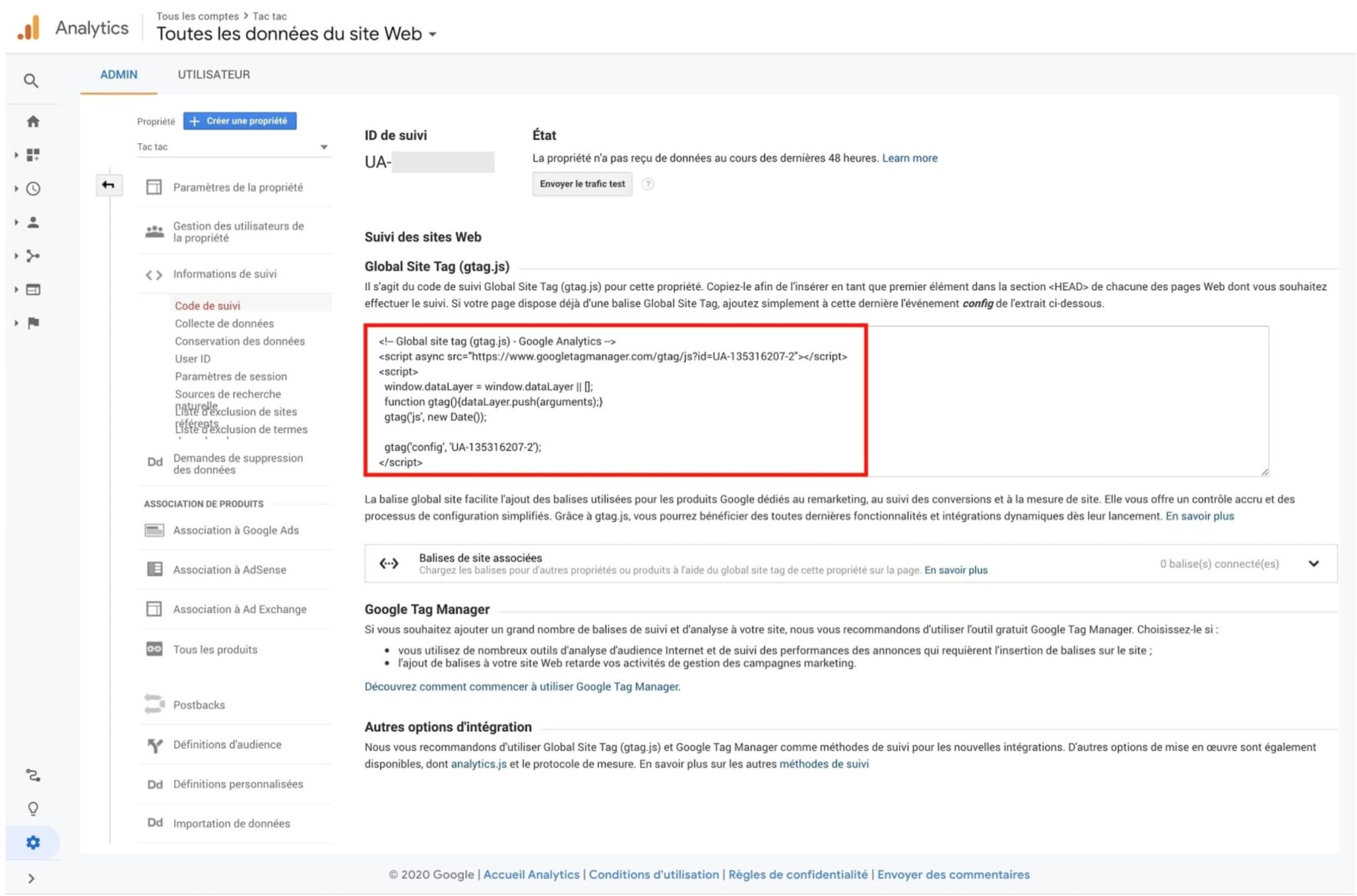
Task: Select Paramètres de session menu item
Action: (231, 376)
